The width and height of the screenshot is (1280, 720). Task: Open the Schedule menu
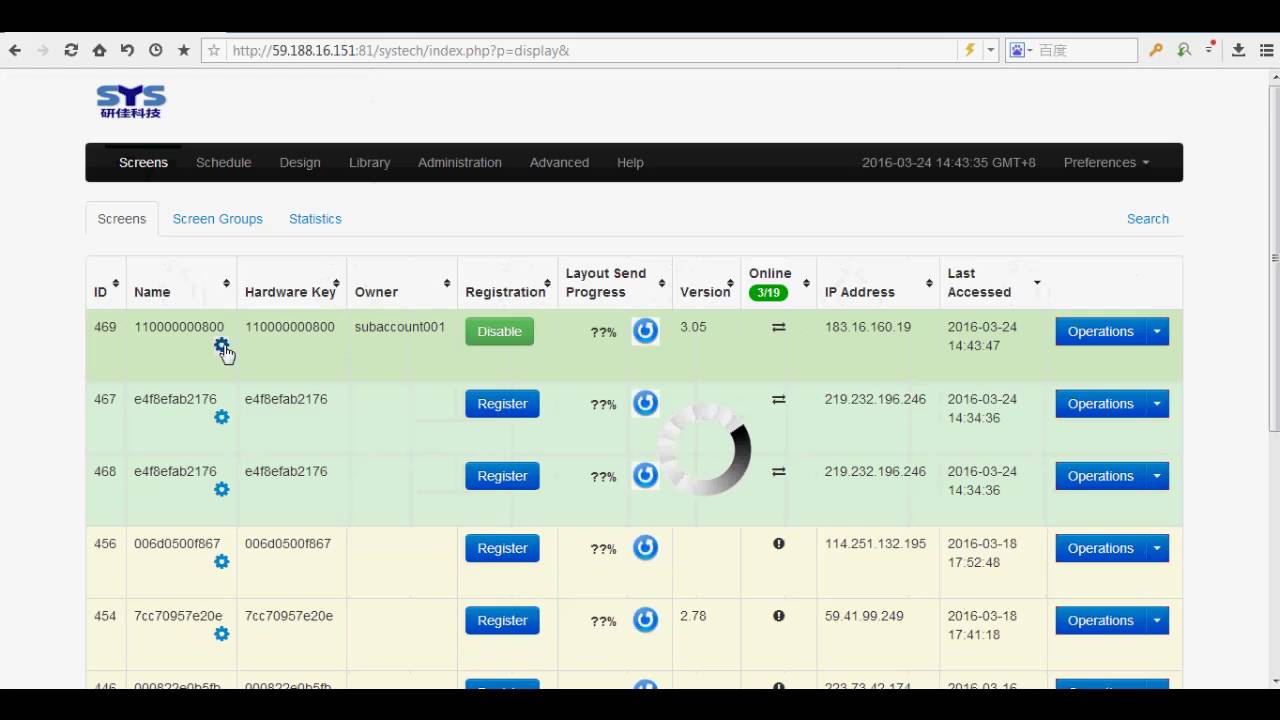coord(223,162)
